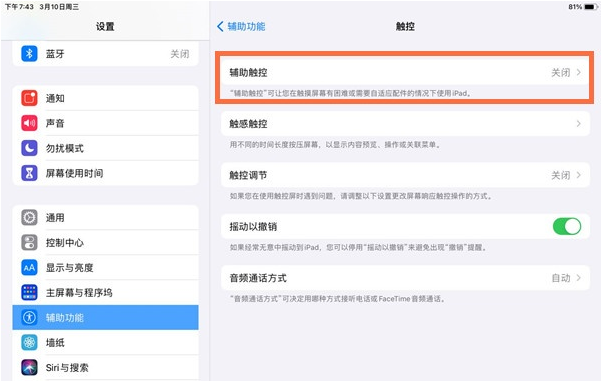Open the Siri与搜索 icon
This screenshot has height=381, width=603.
pos(29,368)
